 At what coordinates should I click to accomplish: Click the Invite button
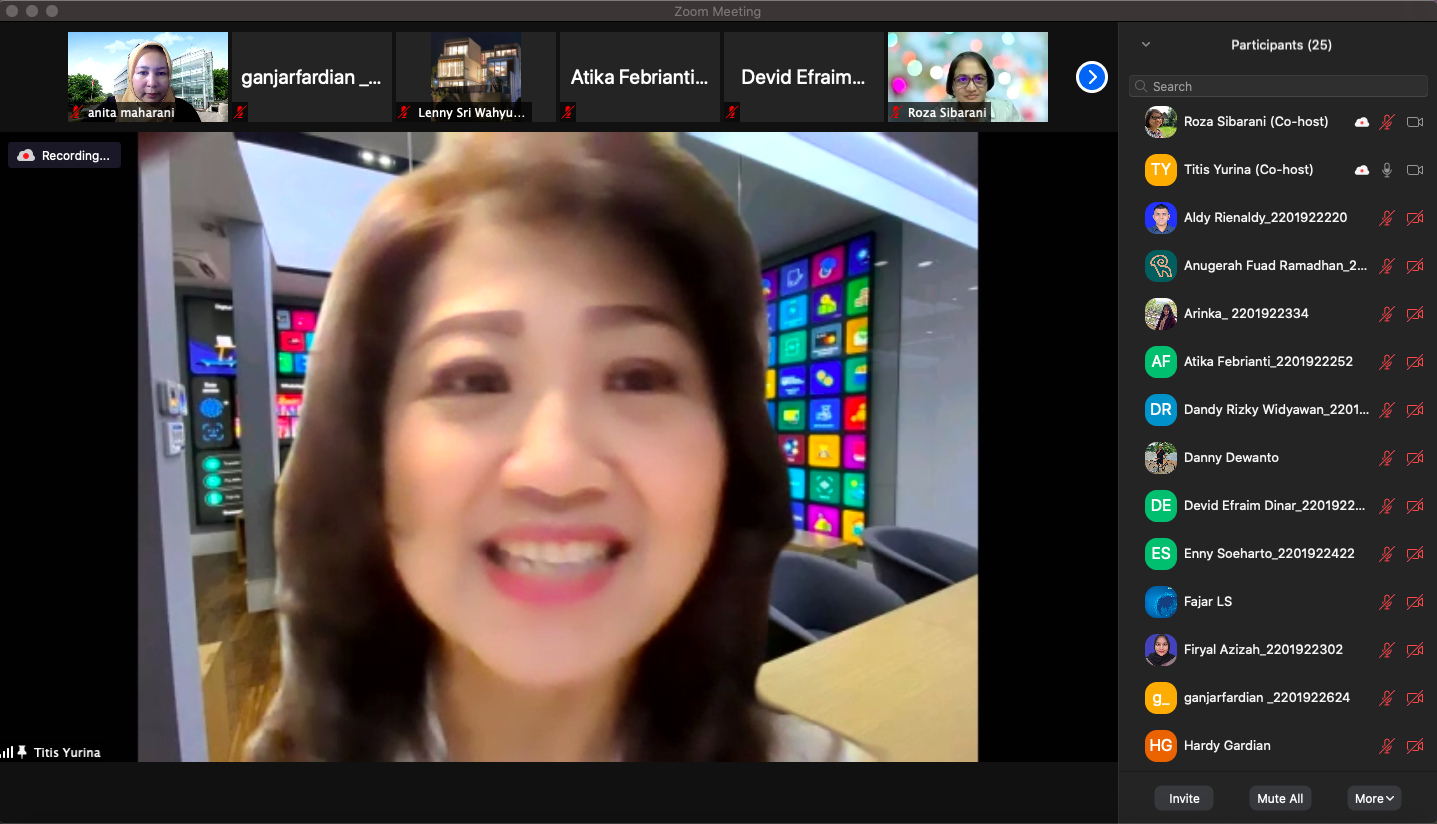point(1184,798)
